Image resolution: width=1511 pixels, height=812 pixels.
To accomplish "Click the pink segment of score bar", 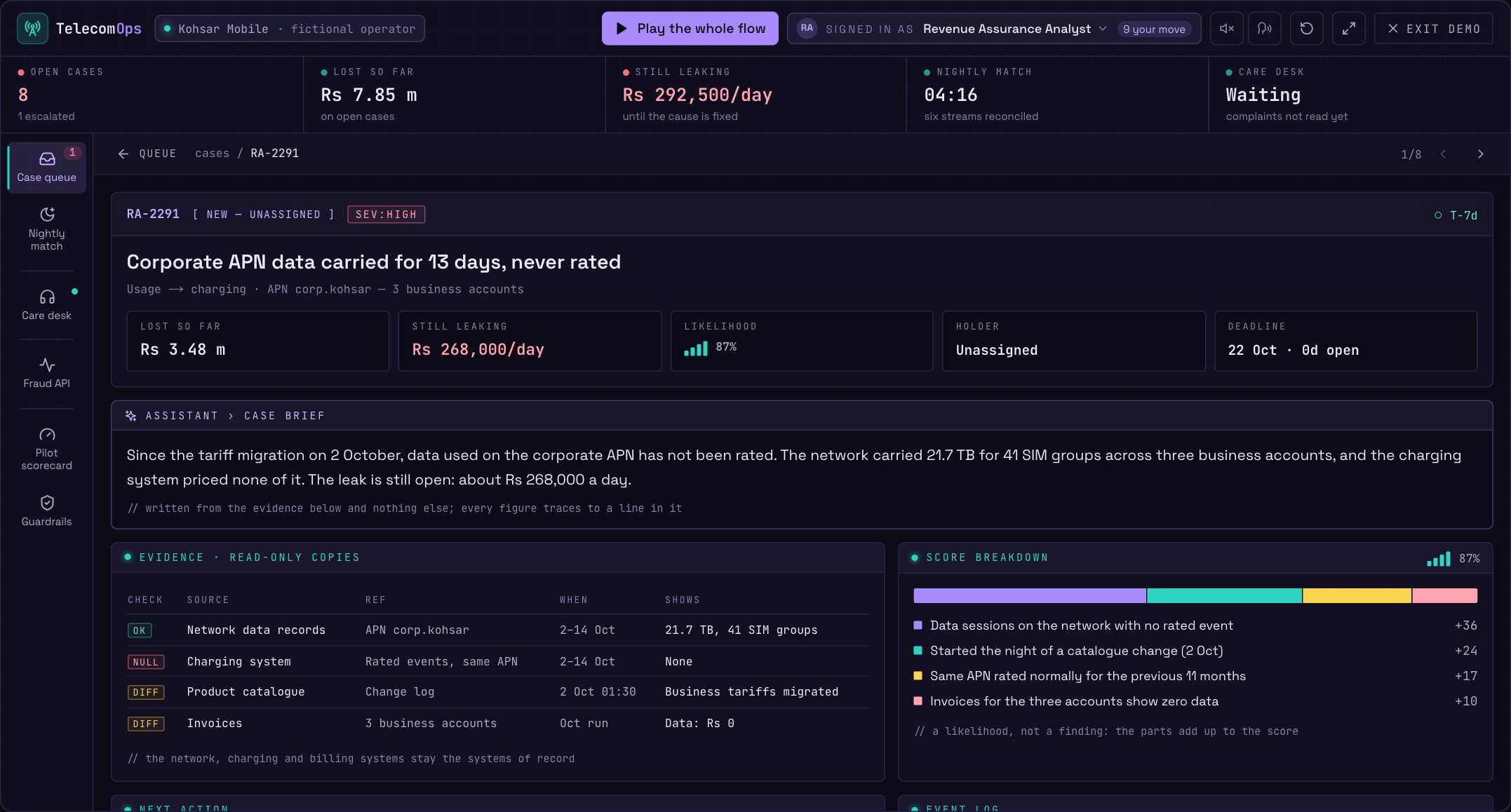I will 1445,596.
